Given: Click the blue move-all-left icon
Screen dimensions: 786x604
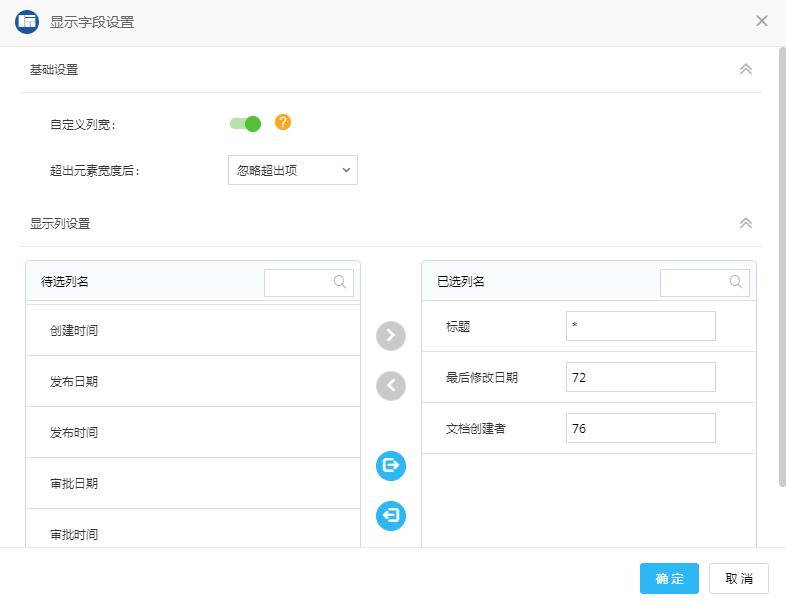Looking at the screenshot, I should [391, 516].
